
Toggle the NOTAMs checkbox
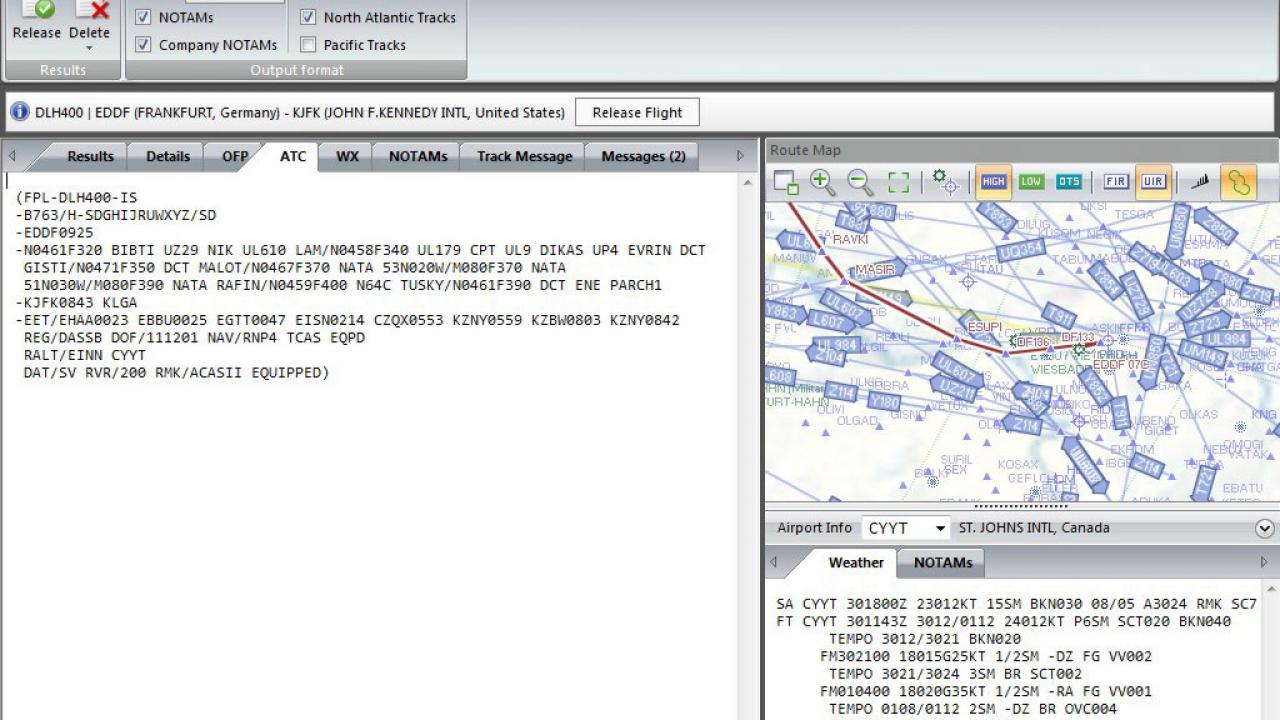143,17
